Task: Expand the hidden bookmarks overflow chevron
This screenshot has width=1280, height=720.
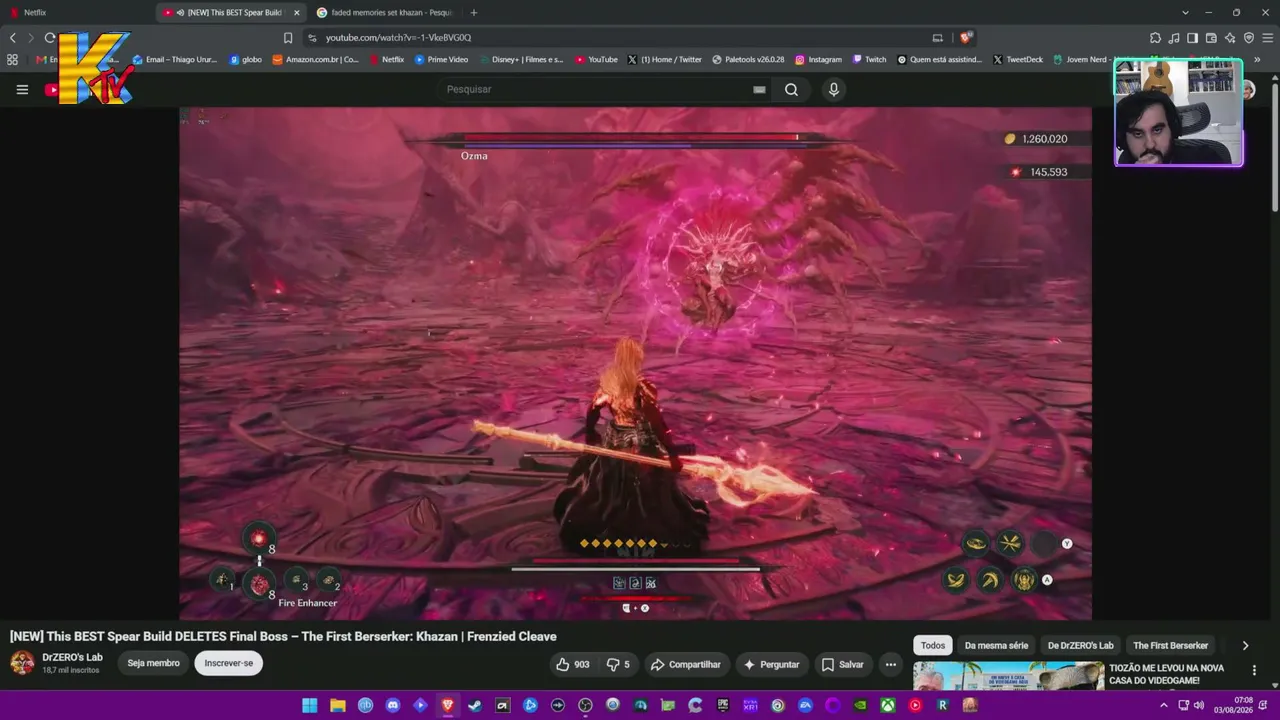Action: tap(1257, 60)
